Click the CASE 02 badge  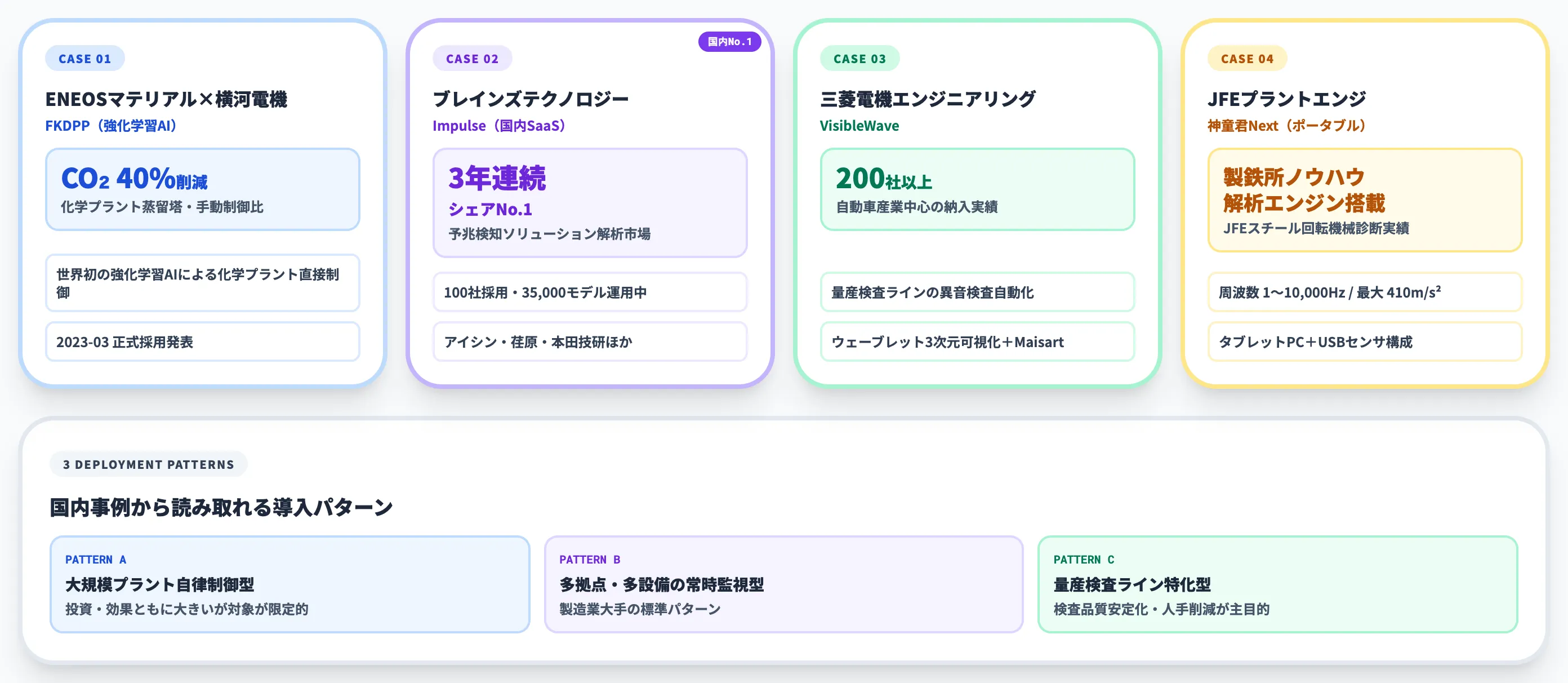[x=472, y=59]
